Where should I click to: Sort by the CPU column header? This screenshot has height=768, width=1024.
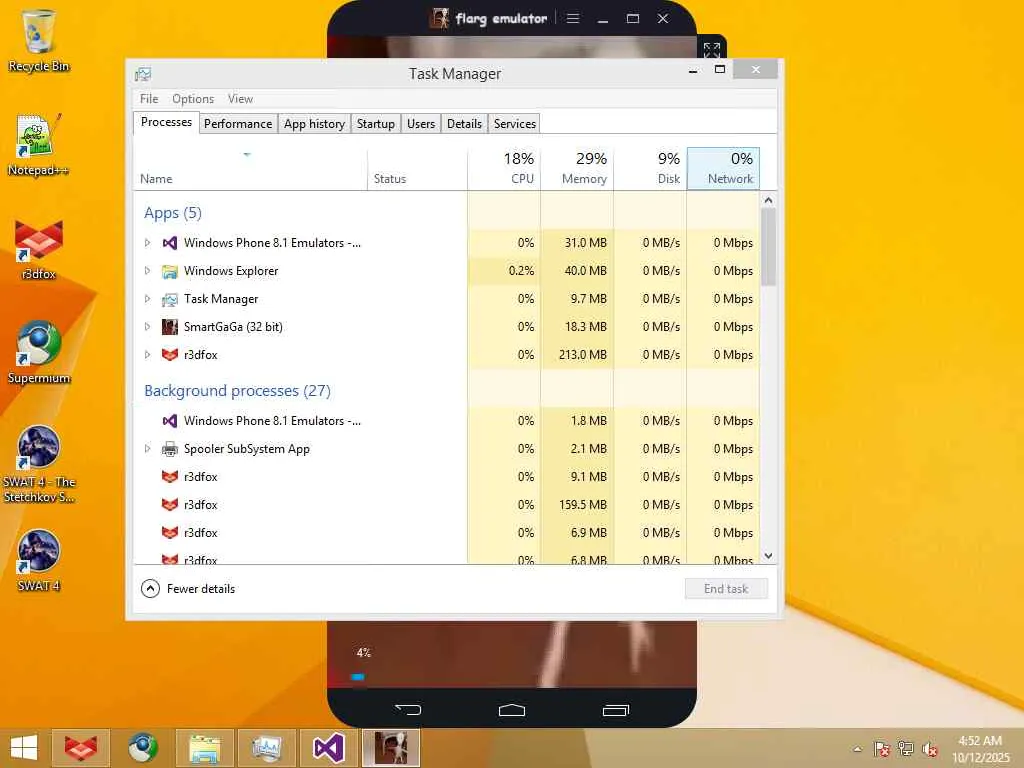(x=504, y=169)
